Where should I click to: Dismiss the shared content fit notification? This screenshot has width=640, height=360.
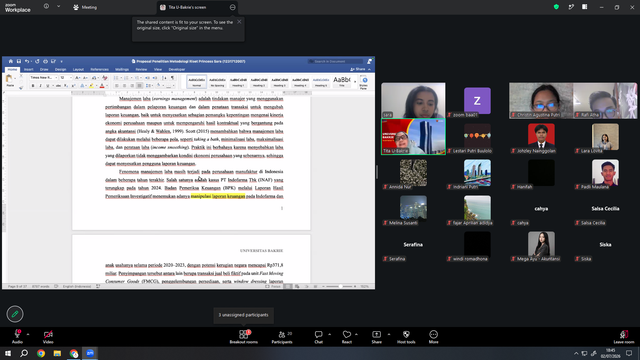click(239, 22)
